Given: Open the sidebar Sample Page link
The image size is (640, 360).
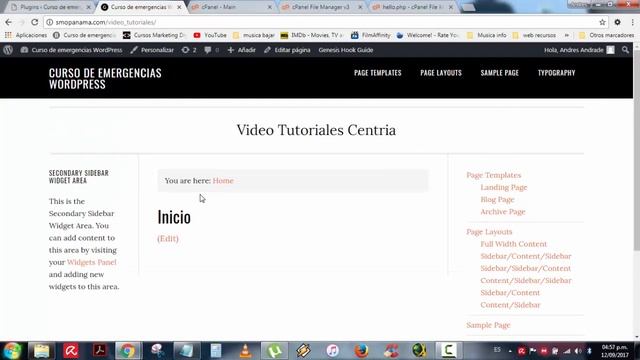Looking at the screenshot, I should tap(488, 325).
